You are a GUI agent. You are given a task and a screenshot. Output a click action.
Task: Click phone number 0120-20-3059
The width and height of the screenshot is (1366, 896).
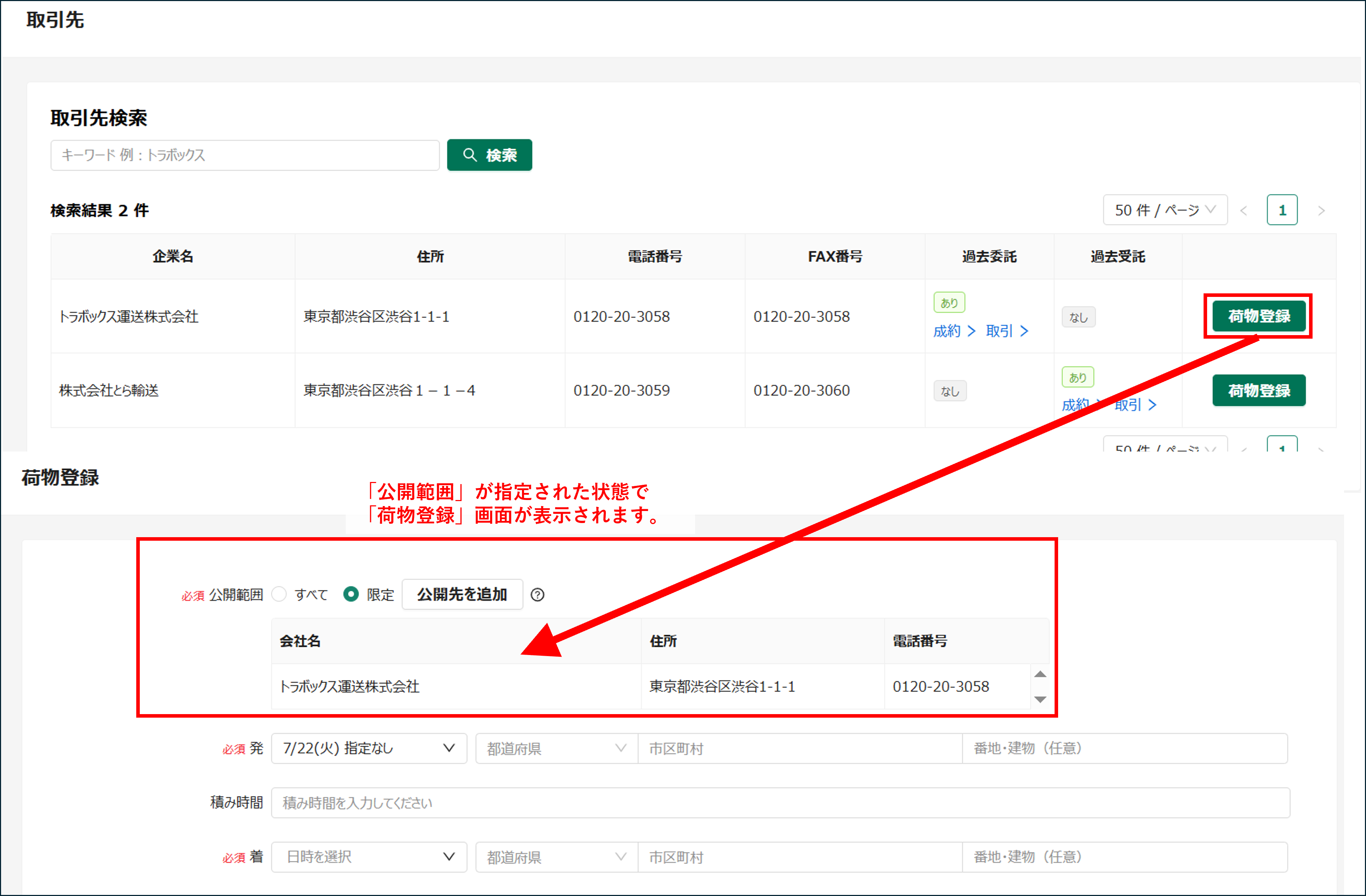[x=621, y=391]
